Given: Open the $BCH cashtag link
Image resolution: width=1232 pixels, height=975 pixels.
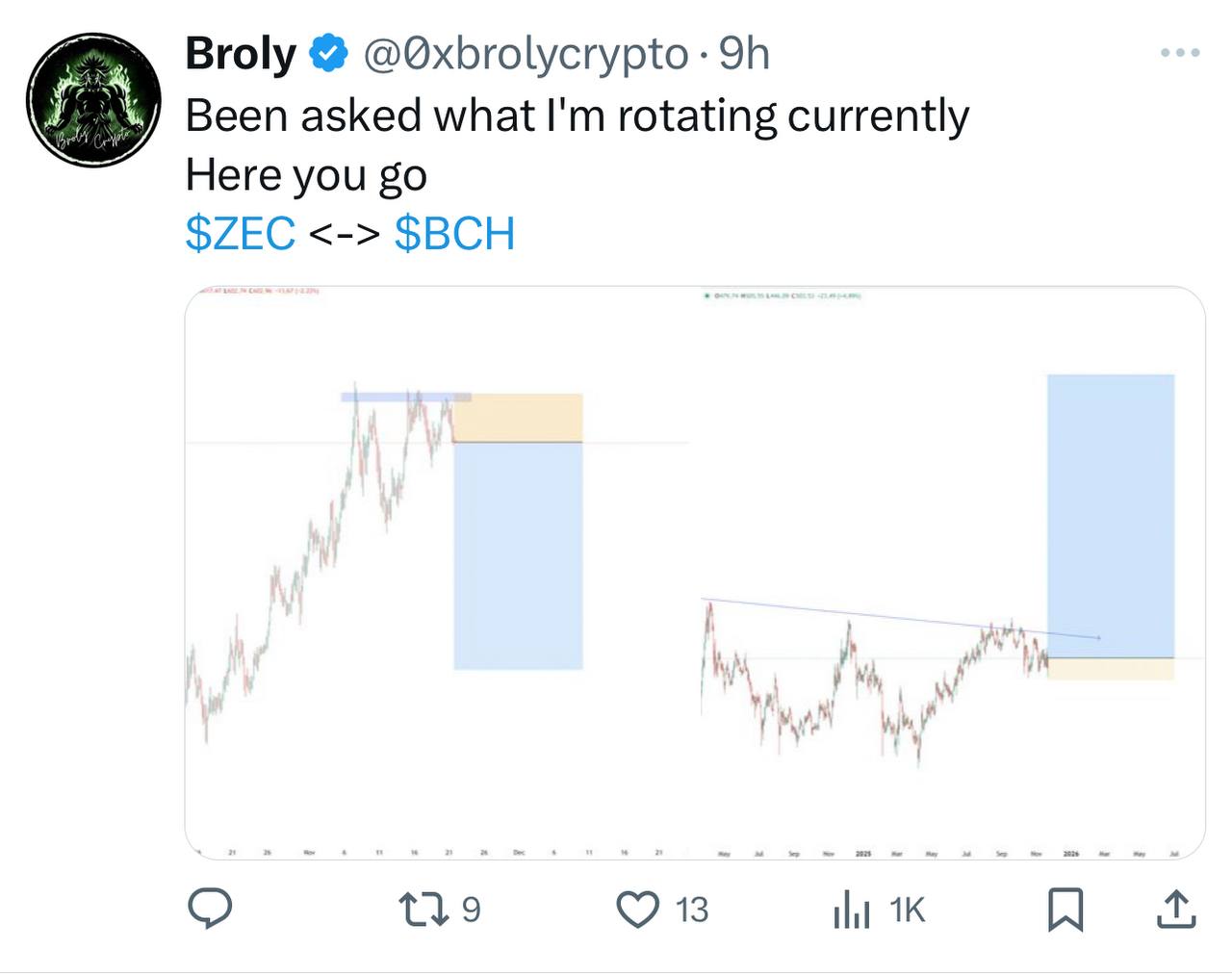Looking at the screenshot, I should point(453,232).
